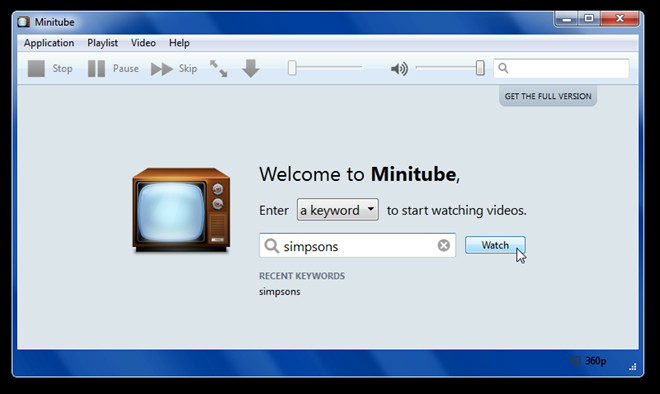Click the simpsons keyword input field
Screen dimensions: 660x394
pyautogui.click(x=357, y=245)
